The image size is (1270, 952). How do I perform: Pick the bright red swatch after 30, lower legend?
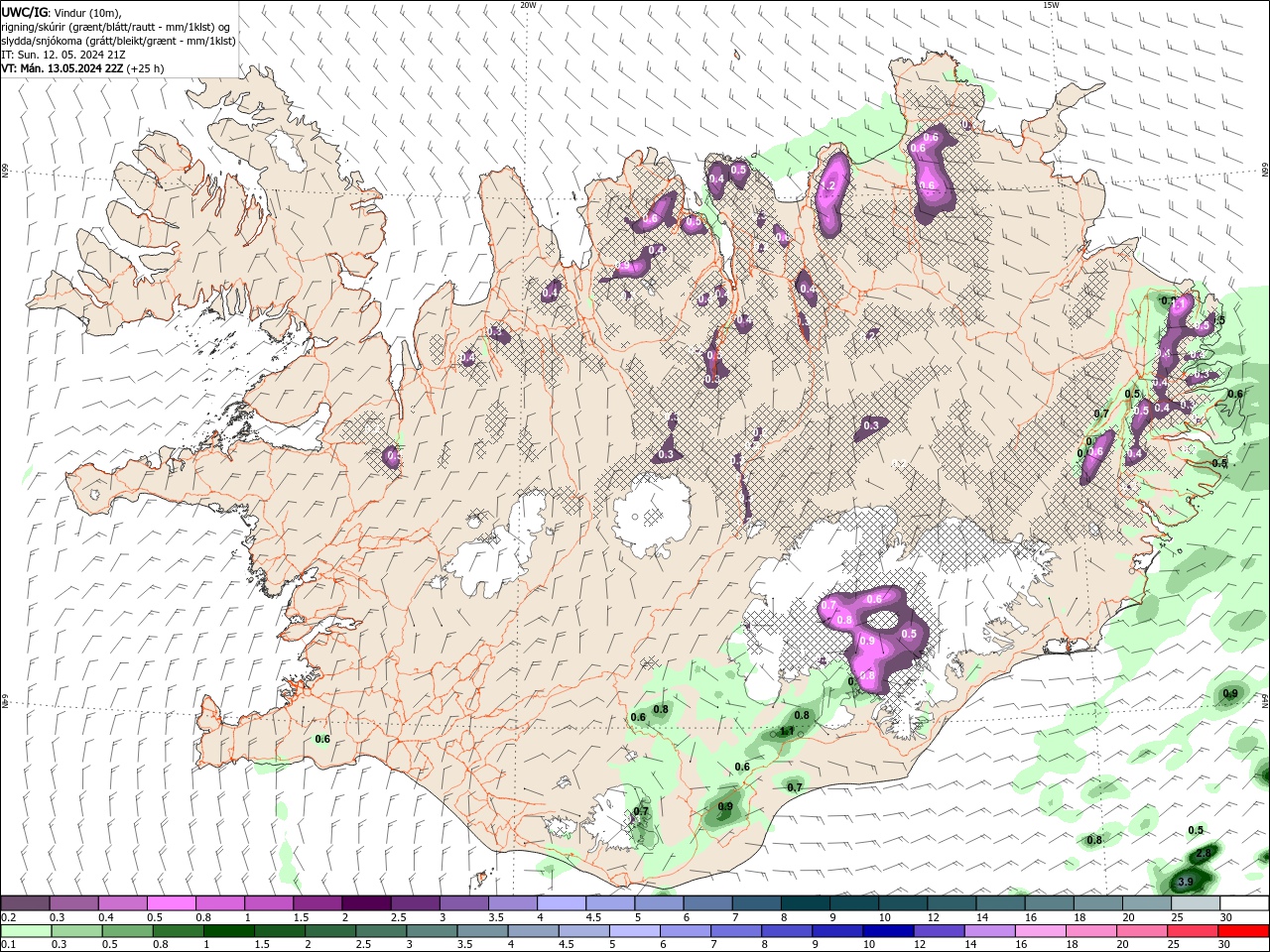(1243, 932)
